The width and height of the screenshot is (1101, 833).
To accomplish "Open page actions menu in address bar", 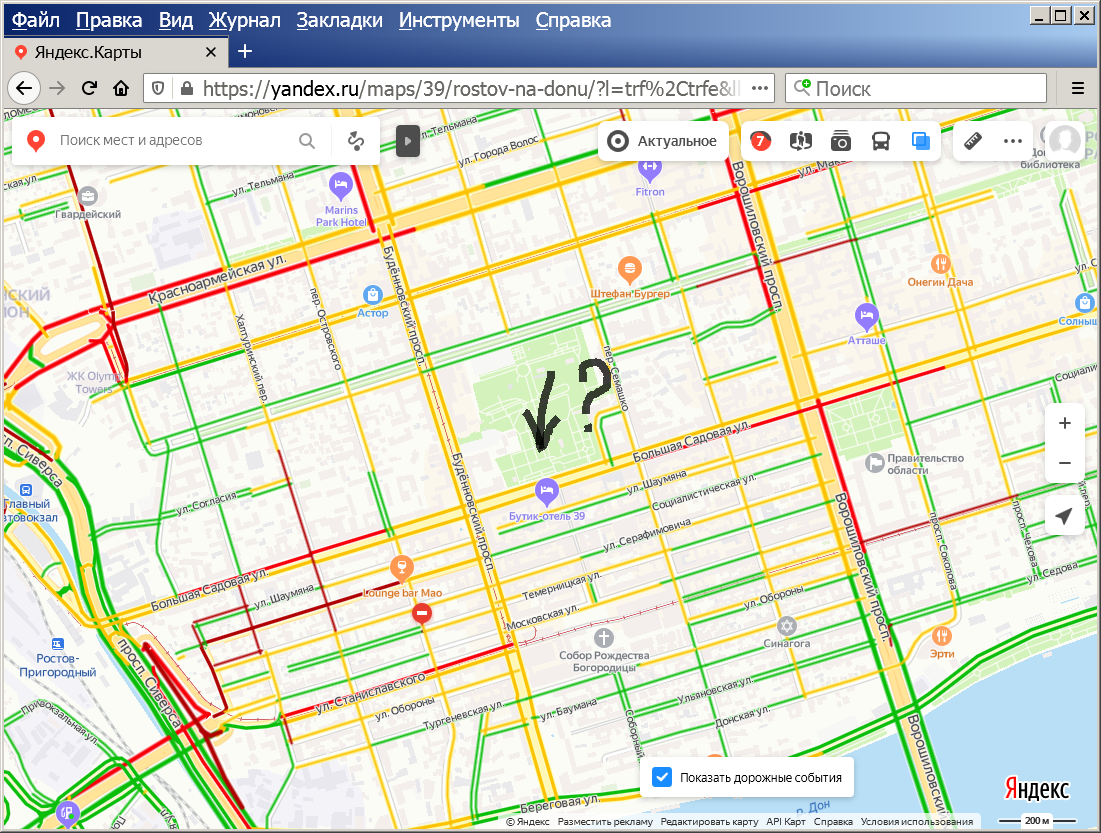I will [x=760, y=88].
